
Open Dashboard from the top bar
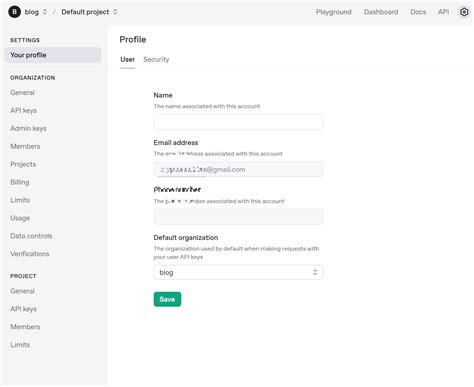pos(381,12)
